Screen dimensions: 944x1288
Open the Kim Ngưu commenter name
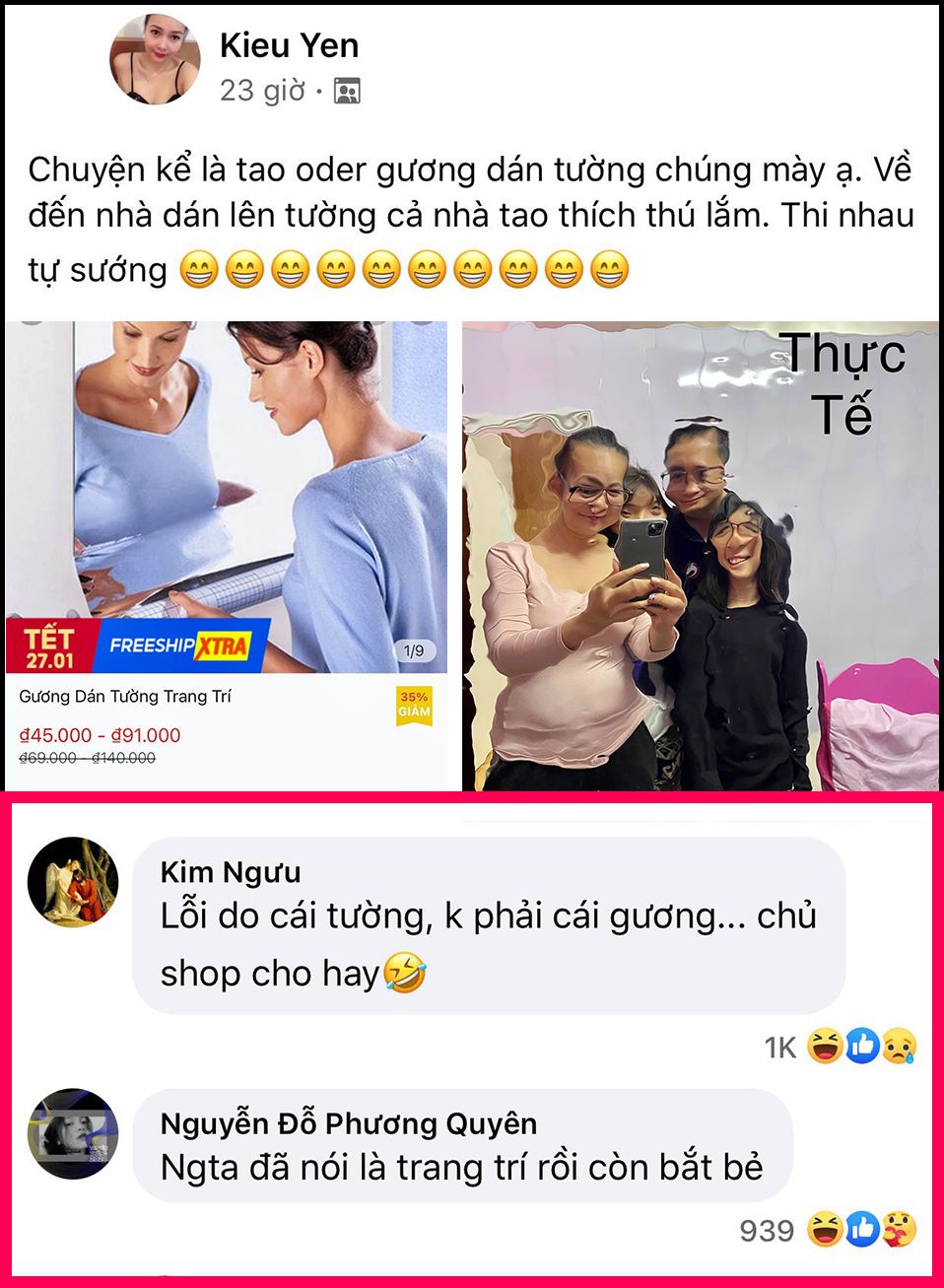(x=231, y=872)
